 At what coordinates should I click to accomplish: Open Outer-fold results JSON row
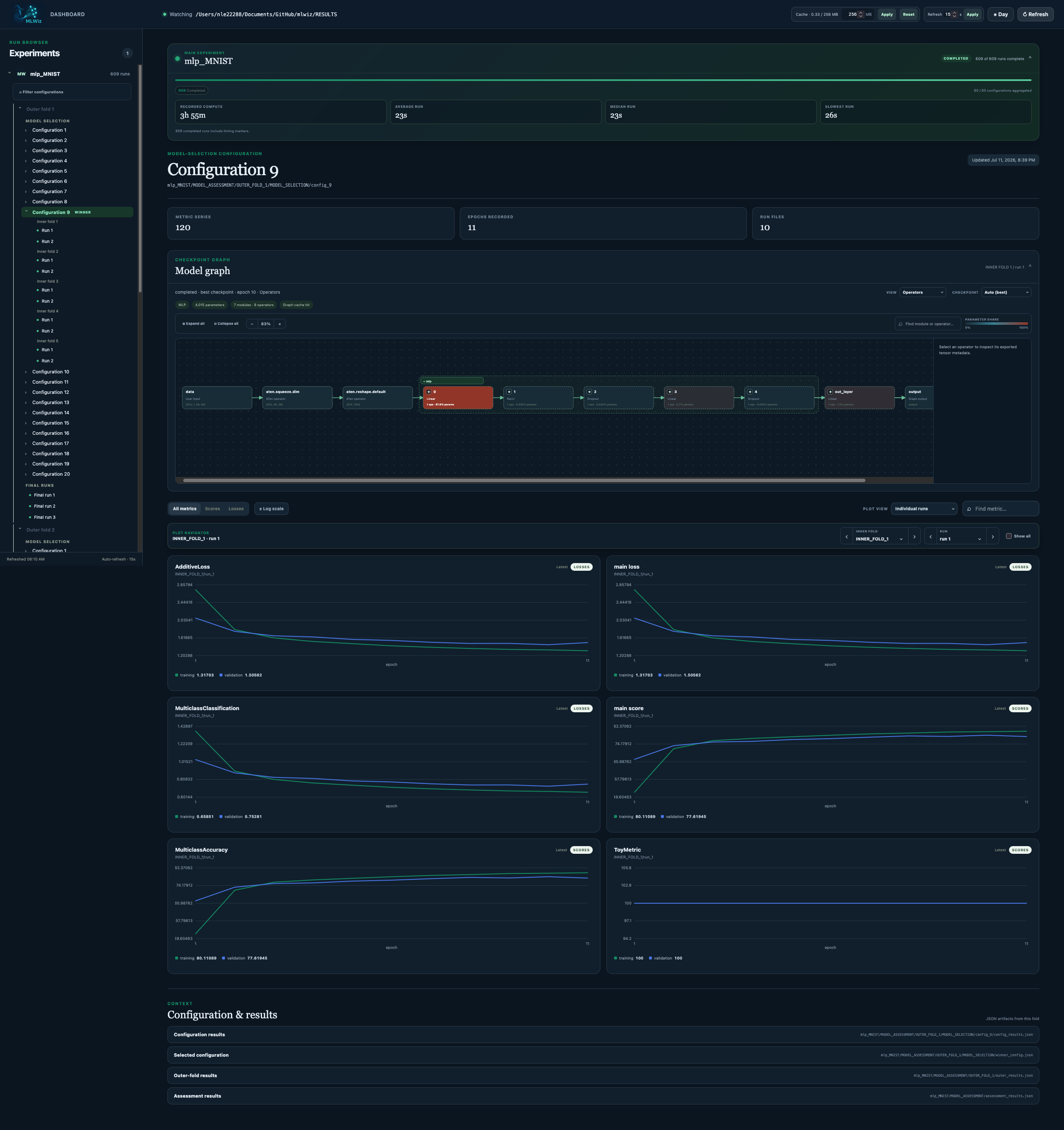603,1075
